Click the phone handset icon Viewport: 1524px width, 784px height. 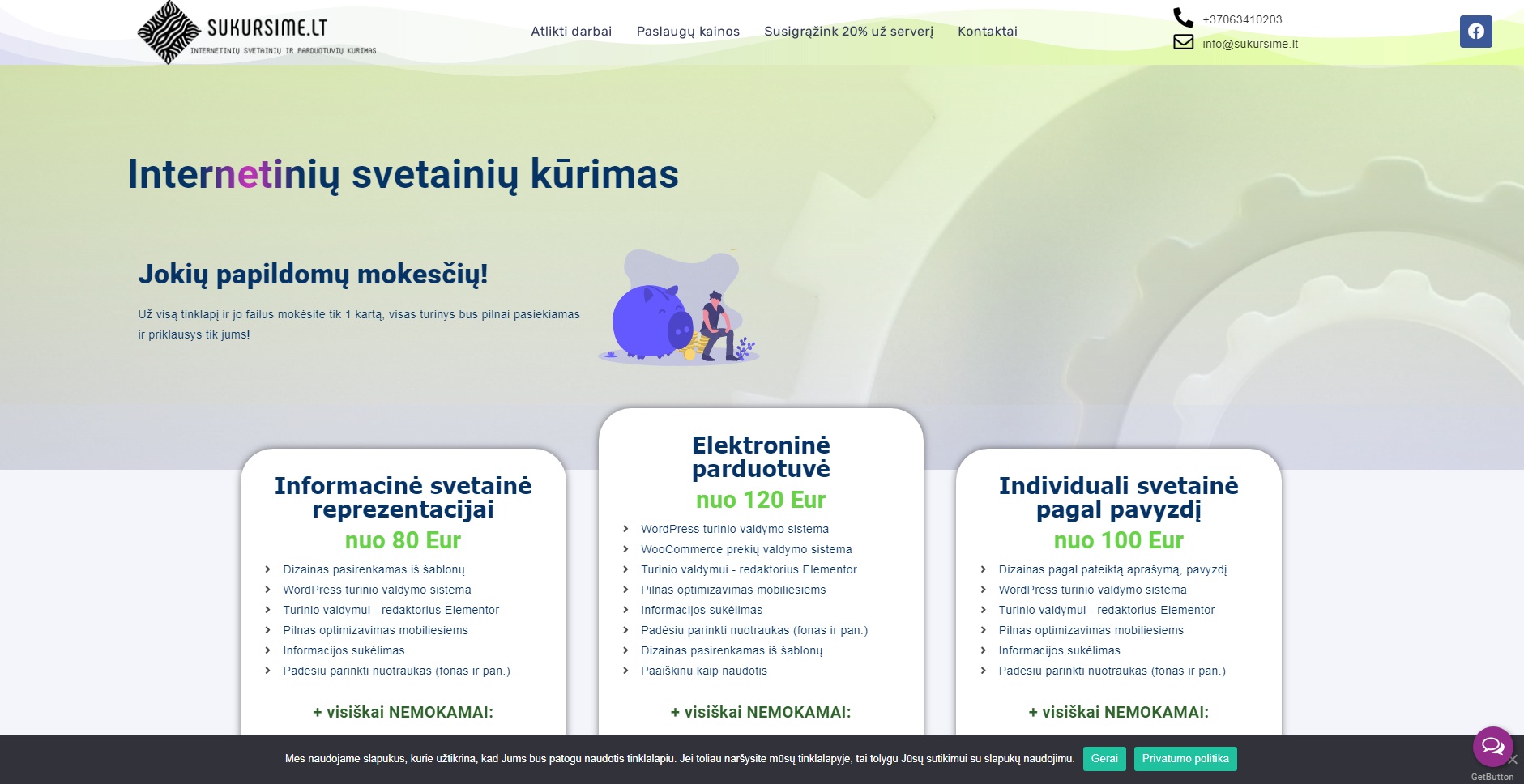coord(1183,18)
